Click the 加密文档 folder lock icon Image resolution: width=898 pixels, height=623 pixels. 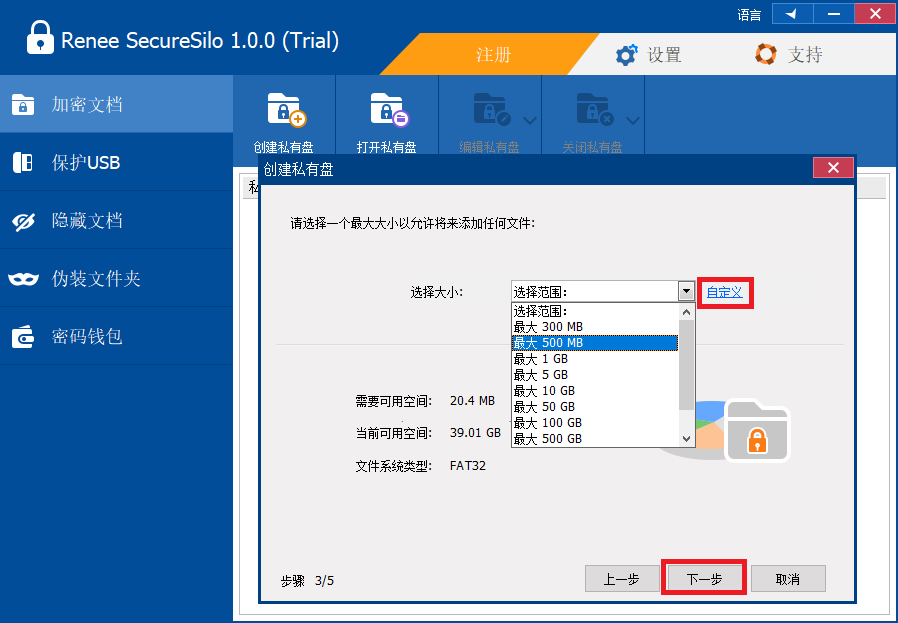coord(23,105)
